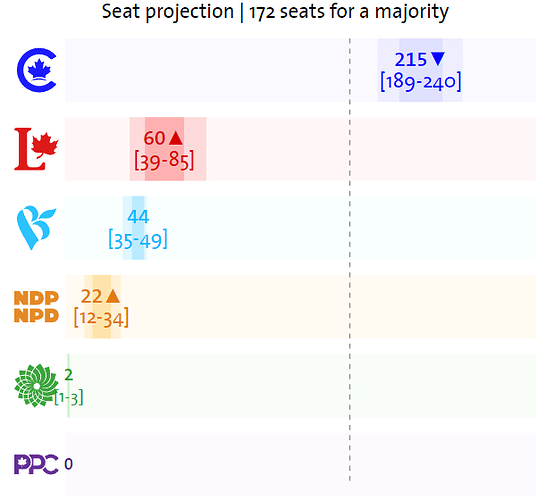Click the Liberal Party logo
The height and width of the screenshot is (500, 545).
[36, 149]
